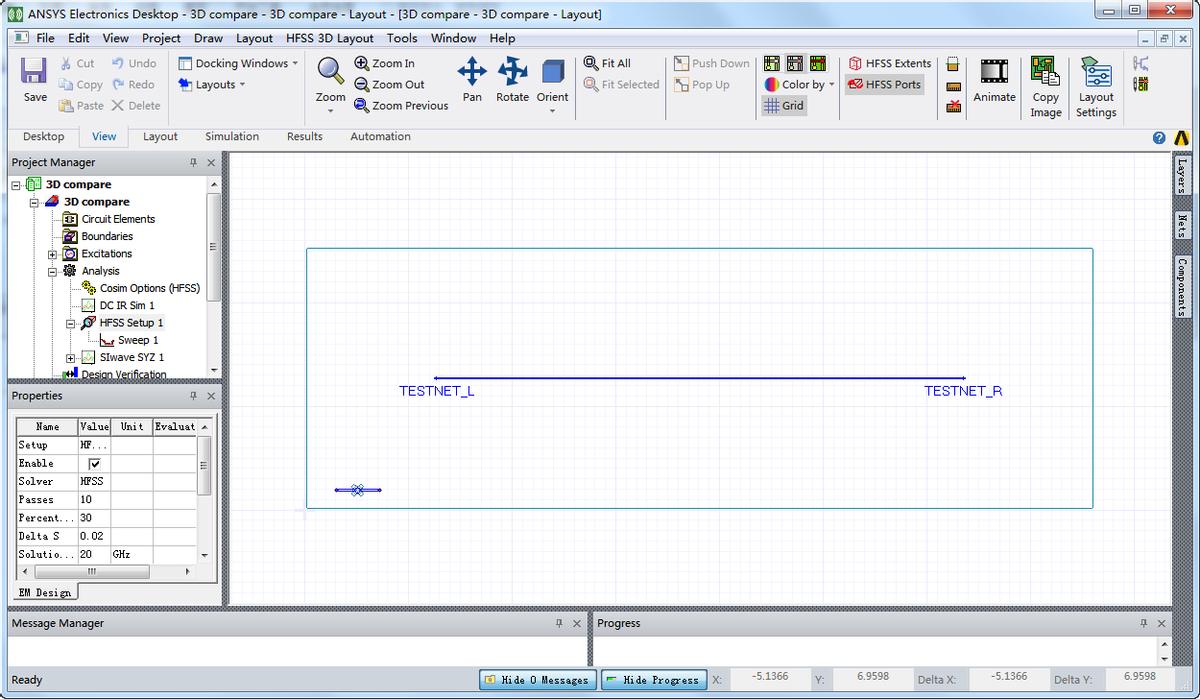
Task: Open the HFSS 3D Layout menu
Action: click(x=329, y=38)
